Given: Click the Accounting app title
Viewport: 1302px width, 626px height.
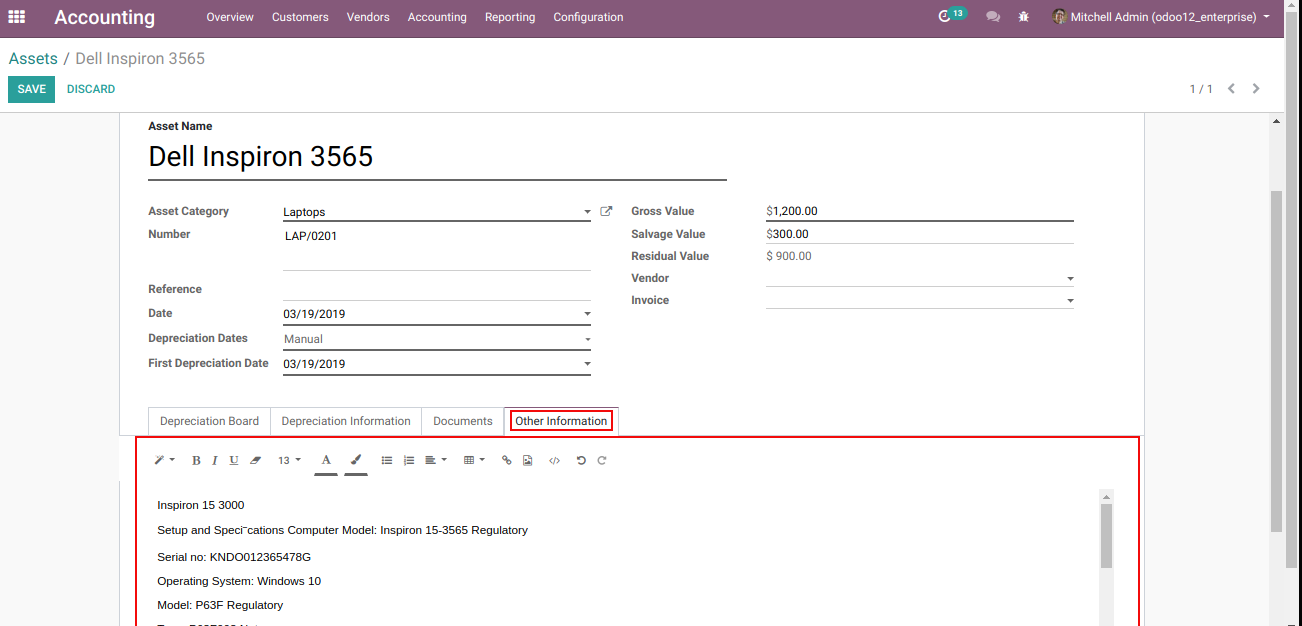Looking at the screenshot, I should tap(104, 17).
